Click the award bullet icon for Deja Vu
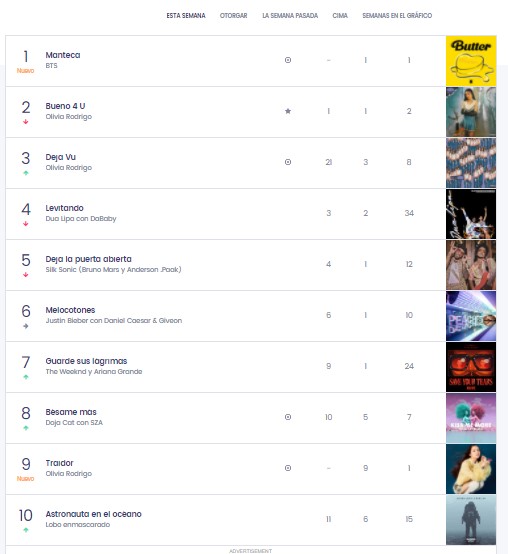The image size is (508, 554). pyautogui.click(x=288, y=162)
